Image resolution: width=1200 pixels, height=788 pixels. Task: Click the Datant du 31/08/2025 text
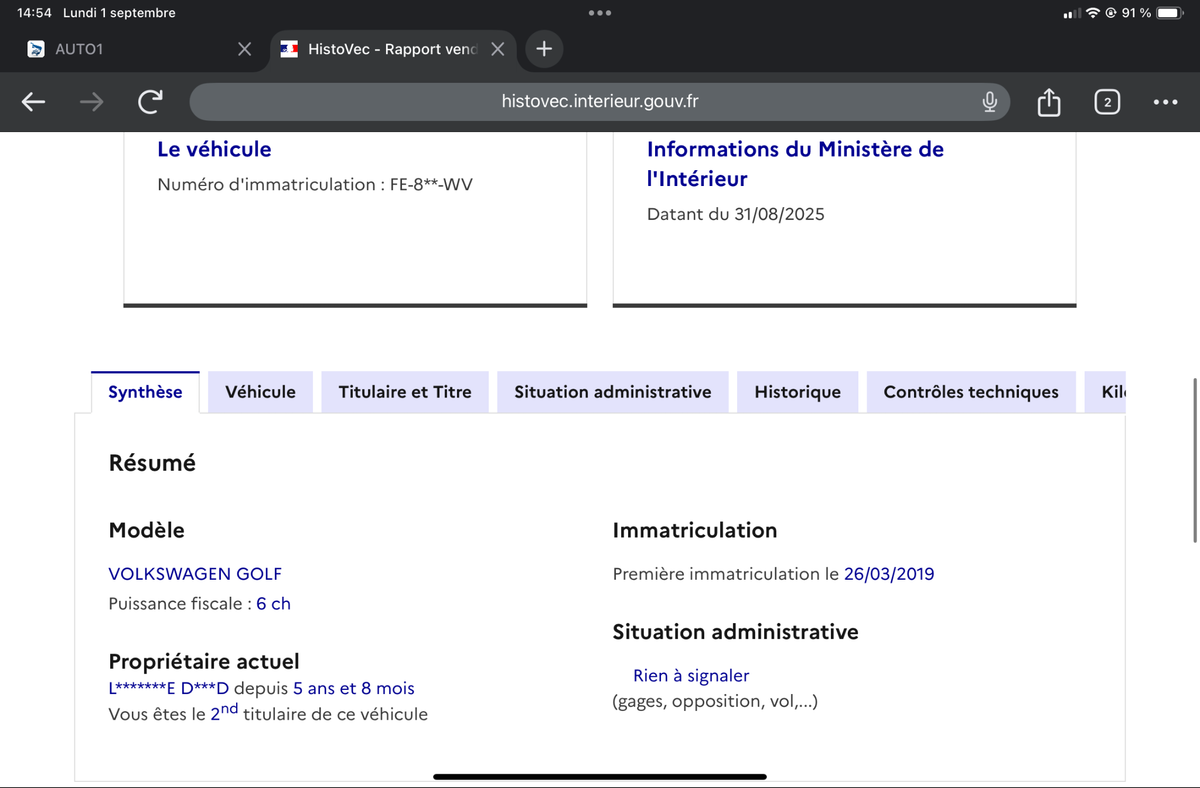[x=736, y=214]
